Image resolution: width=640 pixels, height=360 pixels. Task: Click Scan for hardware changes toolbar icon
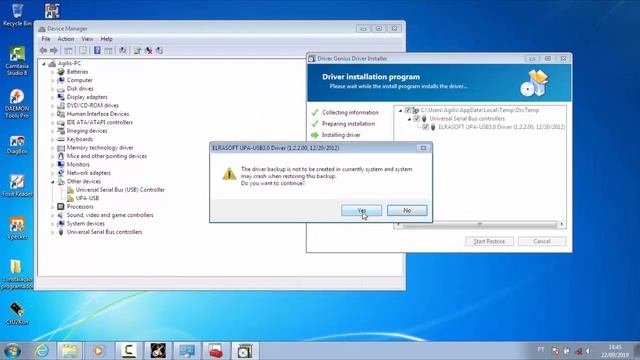coord(123,51)
